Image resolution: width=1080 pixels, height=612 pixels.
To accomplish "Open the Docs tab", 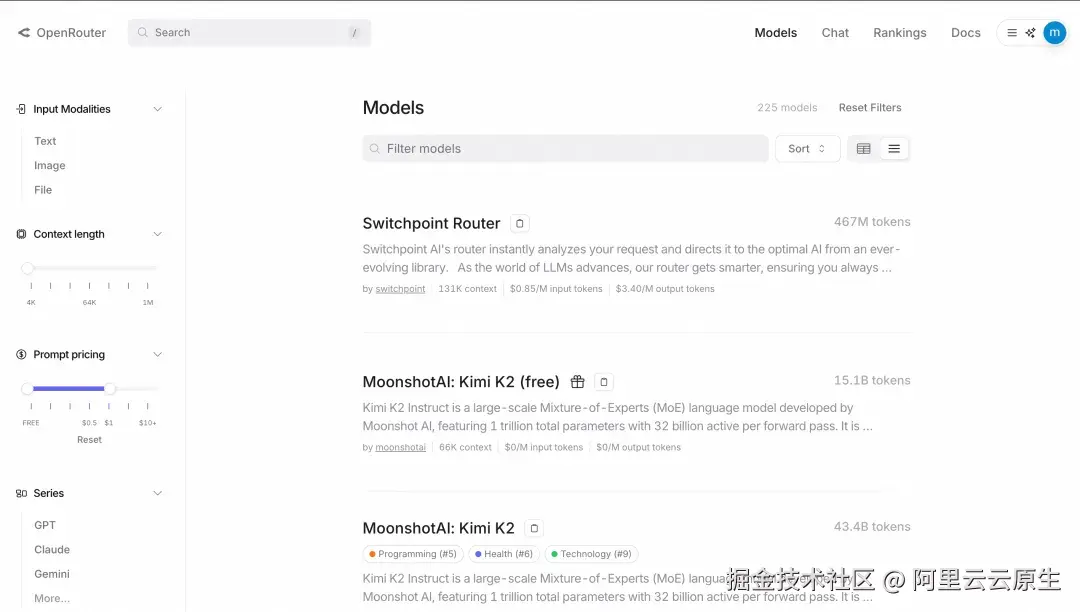I will click(x=966, y=32).
